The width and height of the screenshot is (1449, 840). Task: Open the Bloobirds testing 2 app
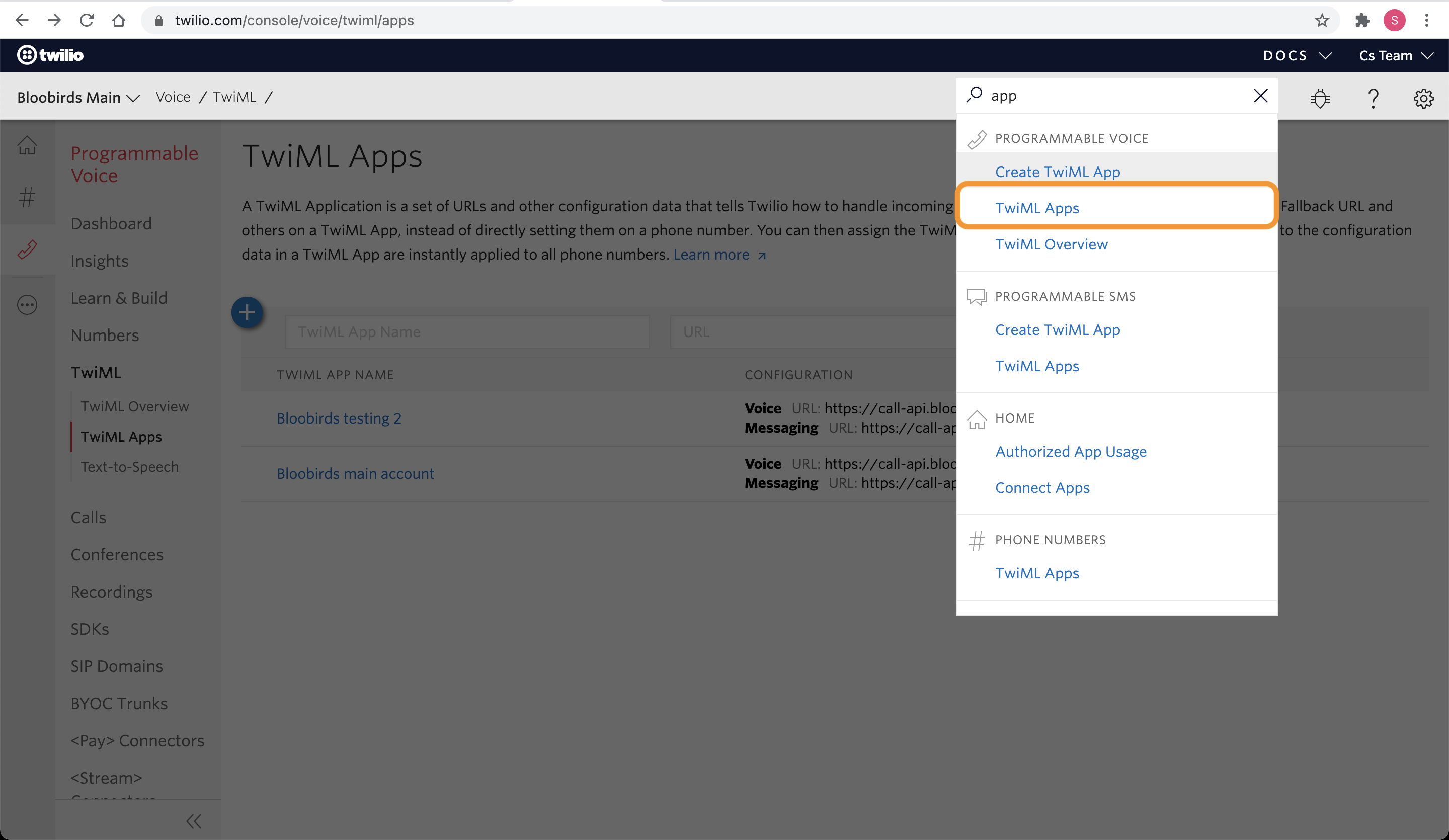pyautogui.click(x=339, y=418)
